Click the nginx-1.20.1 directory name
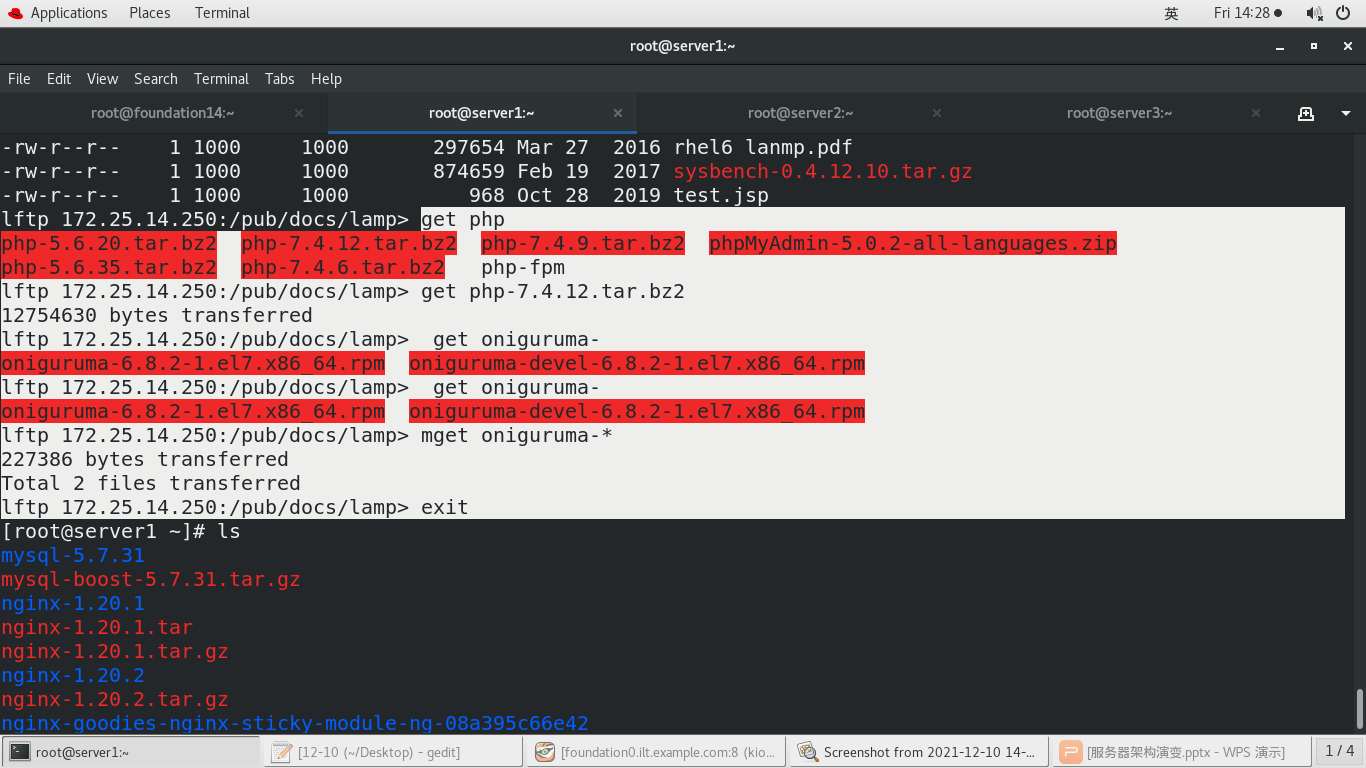The width and height of the screenshot is (1366, 768). pyautogui.click(x=73, y=603)
